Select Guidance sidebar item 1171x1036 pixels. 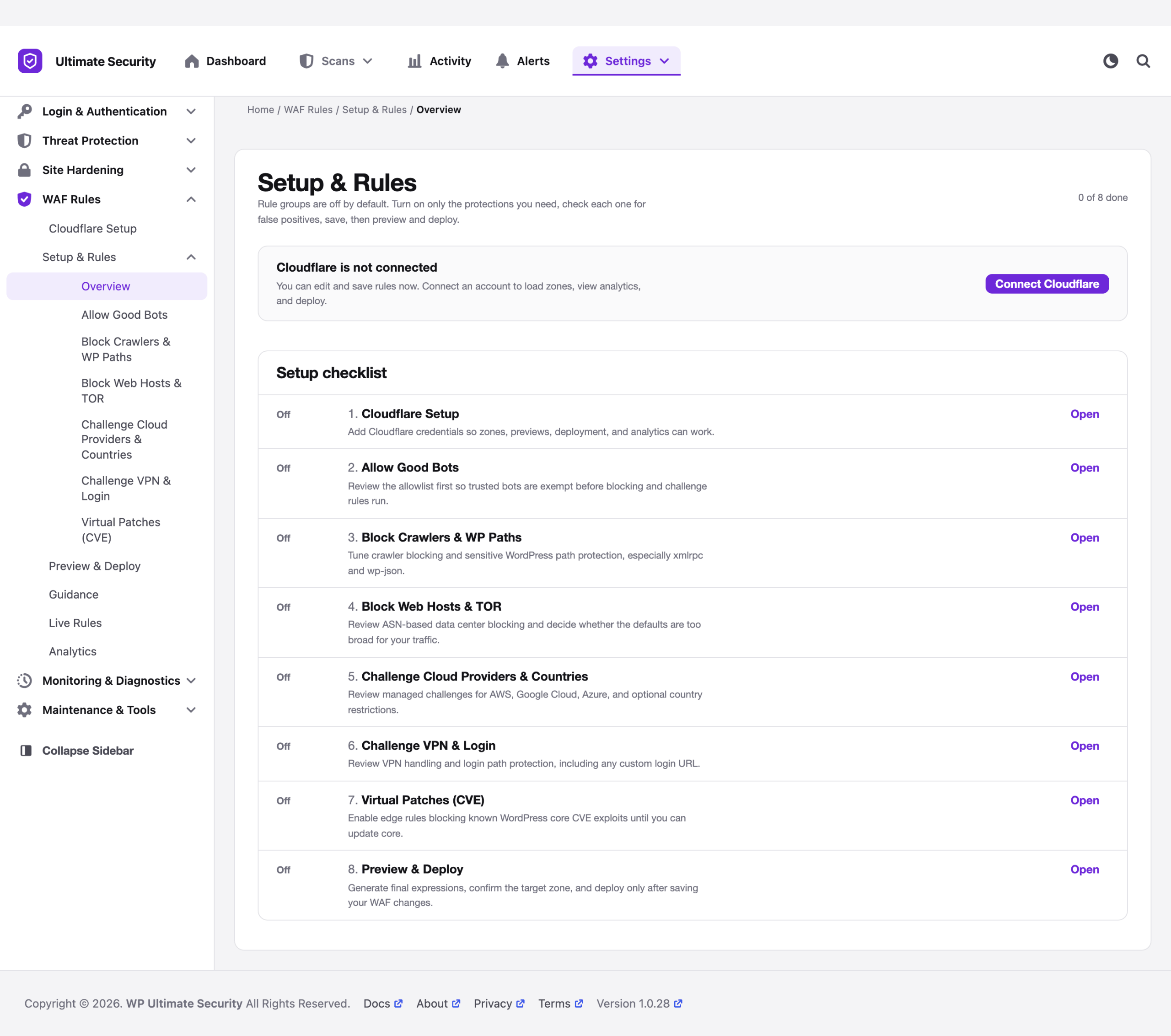coord(73,594)
